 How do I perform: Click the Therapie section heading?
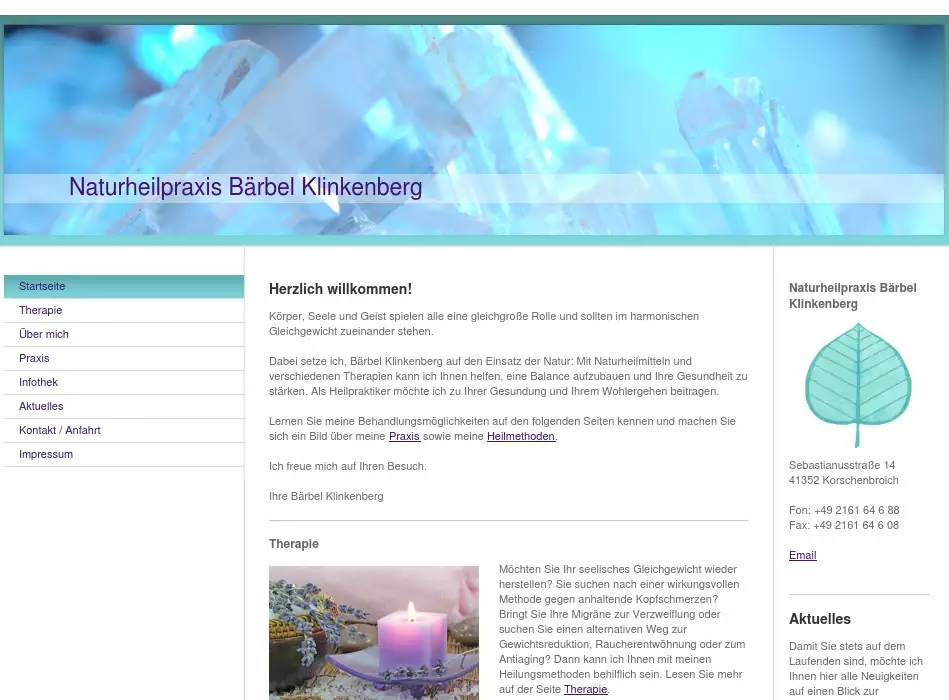coord(294,544)
